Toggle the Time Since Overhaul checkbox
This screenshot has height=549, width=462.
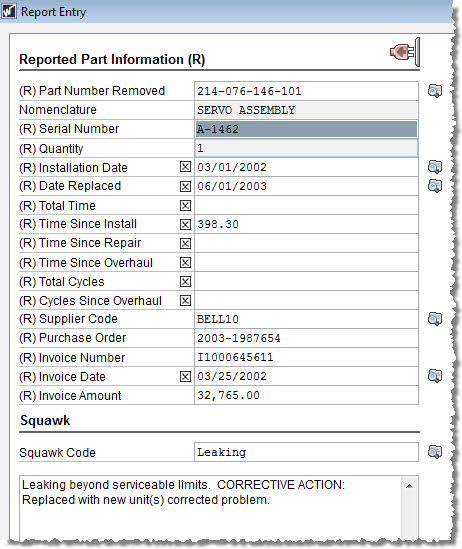point(185,263)
